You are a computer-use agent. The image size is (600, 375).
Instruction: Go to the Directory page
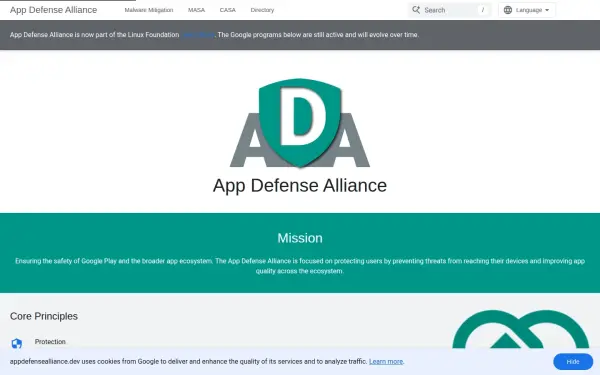pos(262,10)
